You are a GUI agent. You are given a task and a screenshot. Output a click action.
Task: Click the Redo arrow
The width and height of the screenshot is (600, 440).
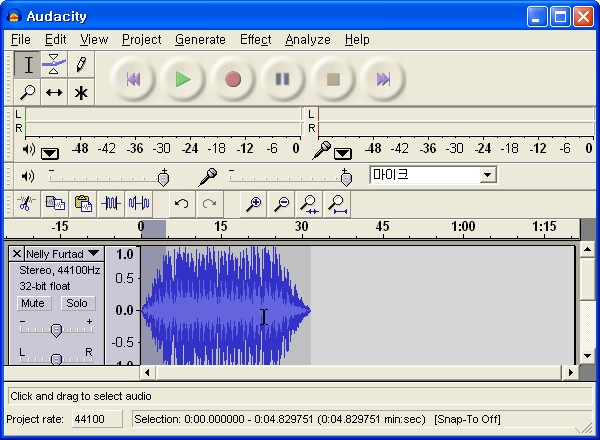pos(209,203)
